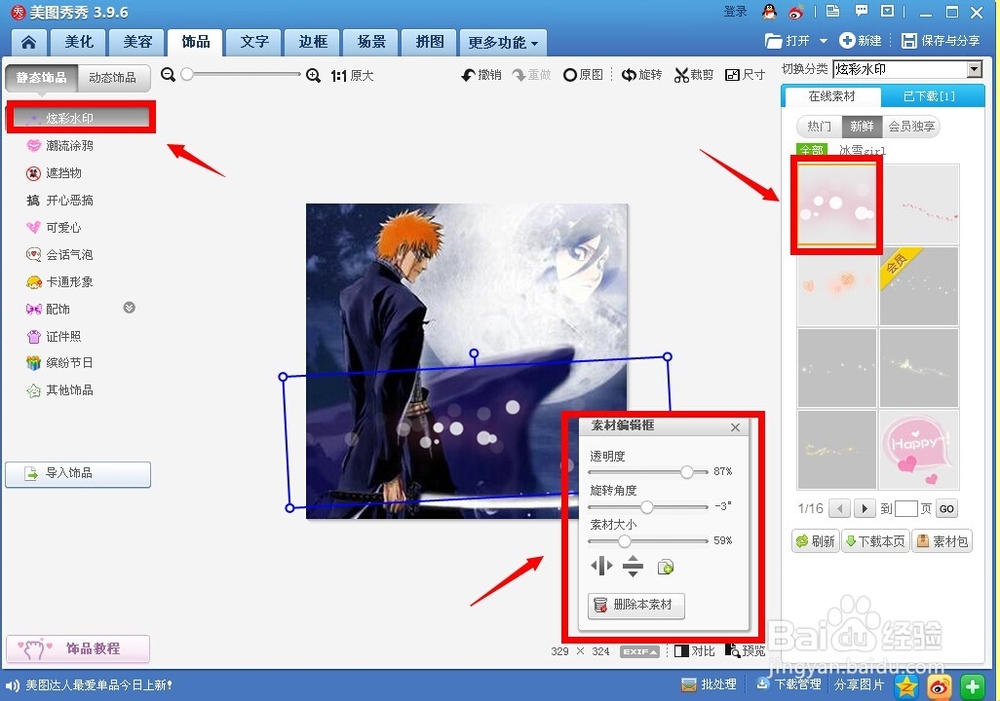Select 潮流涂鸦 category
This screenshot has width=1000, height=701.
[60, 146]
